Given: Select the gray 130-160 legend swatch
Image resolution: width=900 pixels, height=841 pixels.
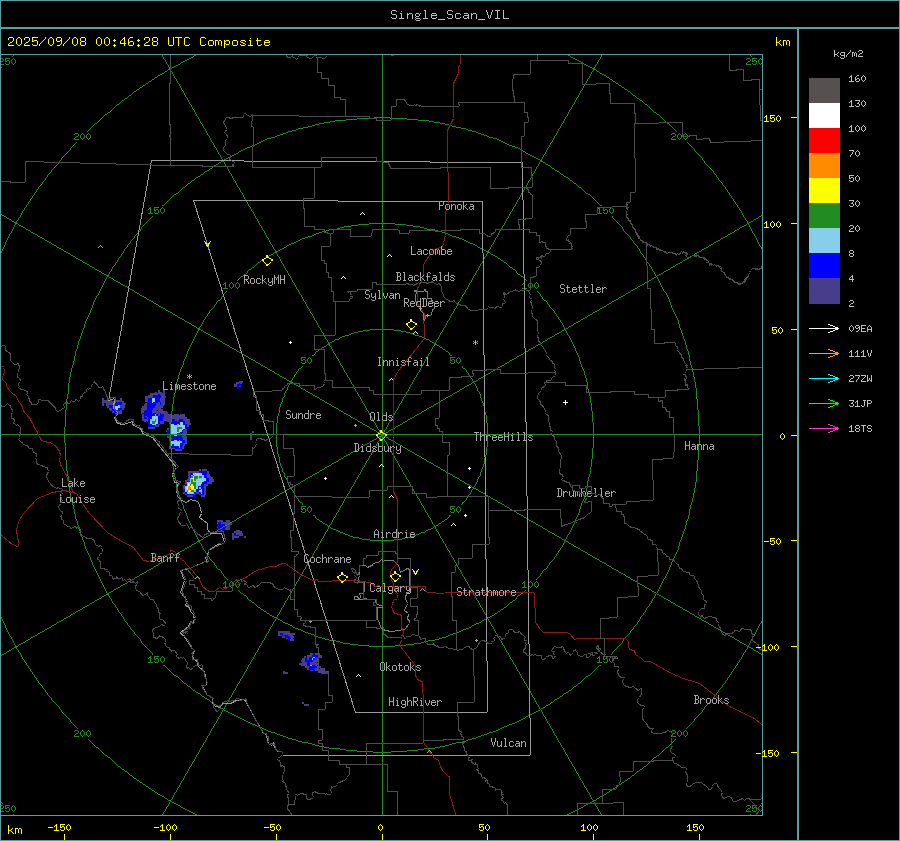Looking at the screenshot, I should tap(824, 91).
